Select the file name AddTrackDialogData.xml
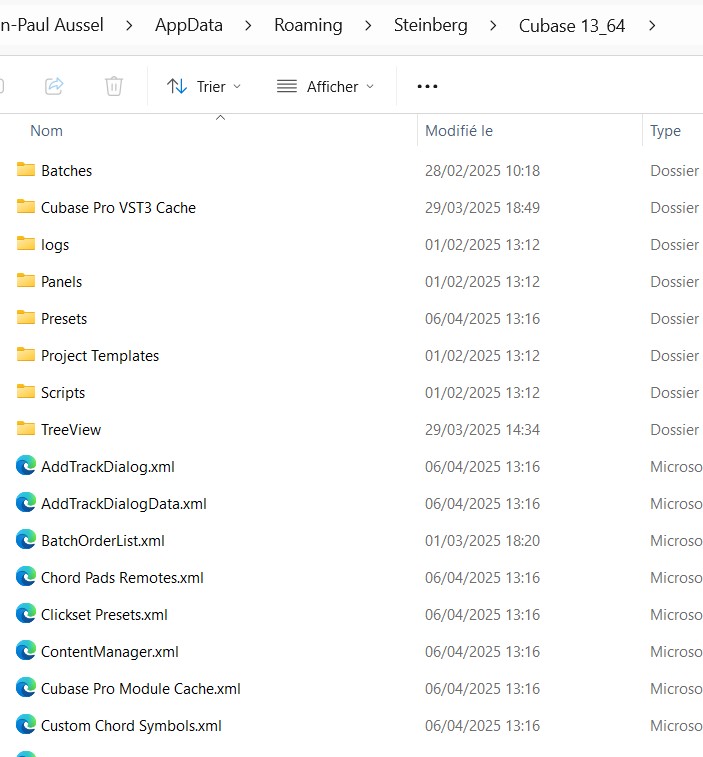The width and height of the screenshot is (703, 757). [x=124, y=504]
